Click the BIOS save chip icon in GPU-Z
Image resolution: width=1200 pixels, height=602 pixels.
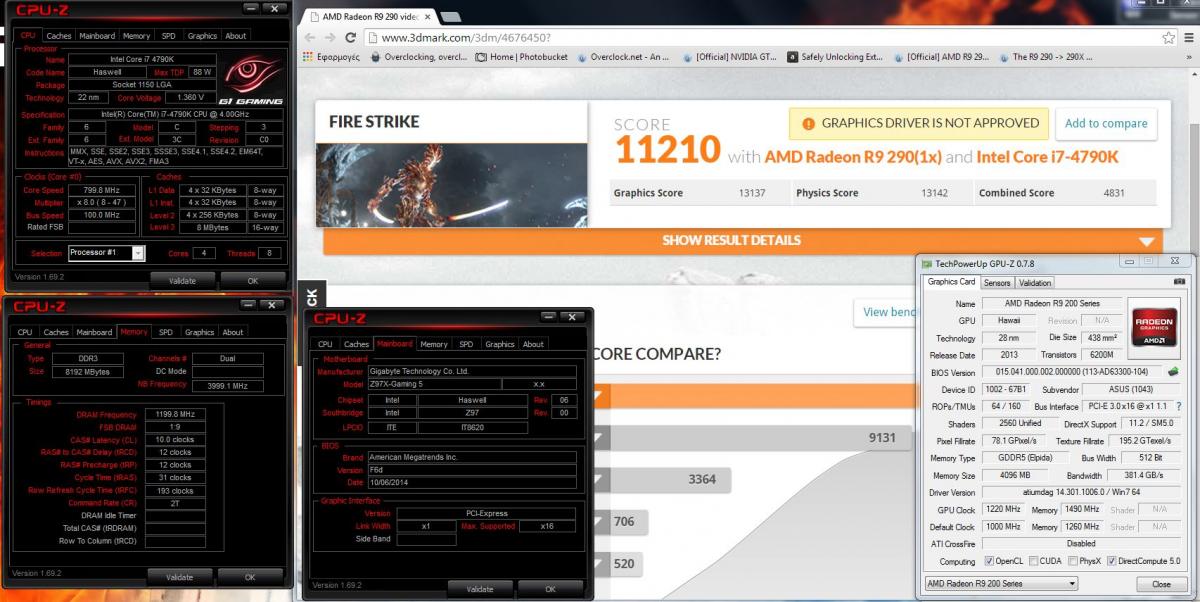pos(1172,372)
